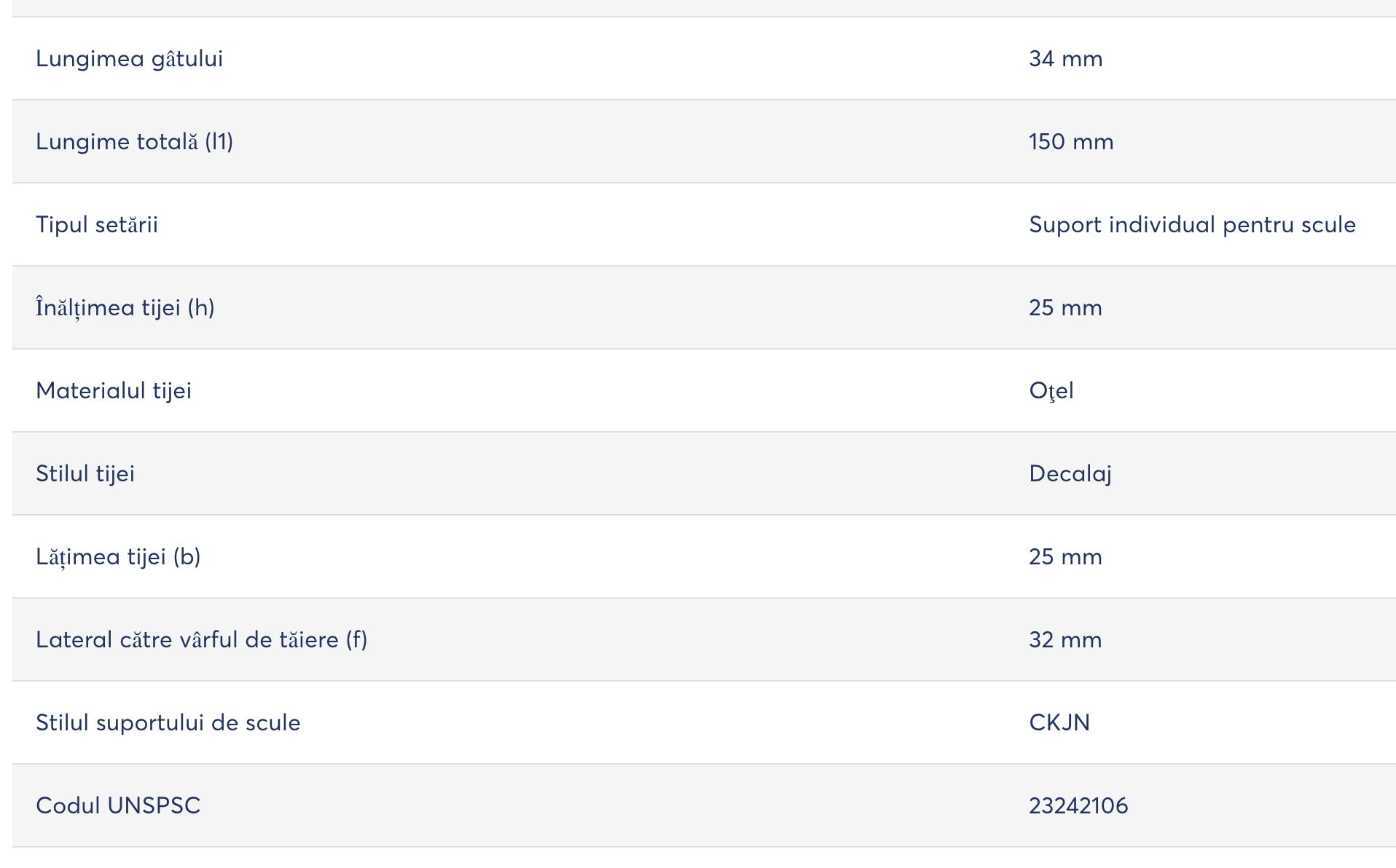Screen dimensions: 1396x868
Task: Click the 'Stilul suportului de scule' label
Action: click(x=168, y=722)
